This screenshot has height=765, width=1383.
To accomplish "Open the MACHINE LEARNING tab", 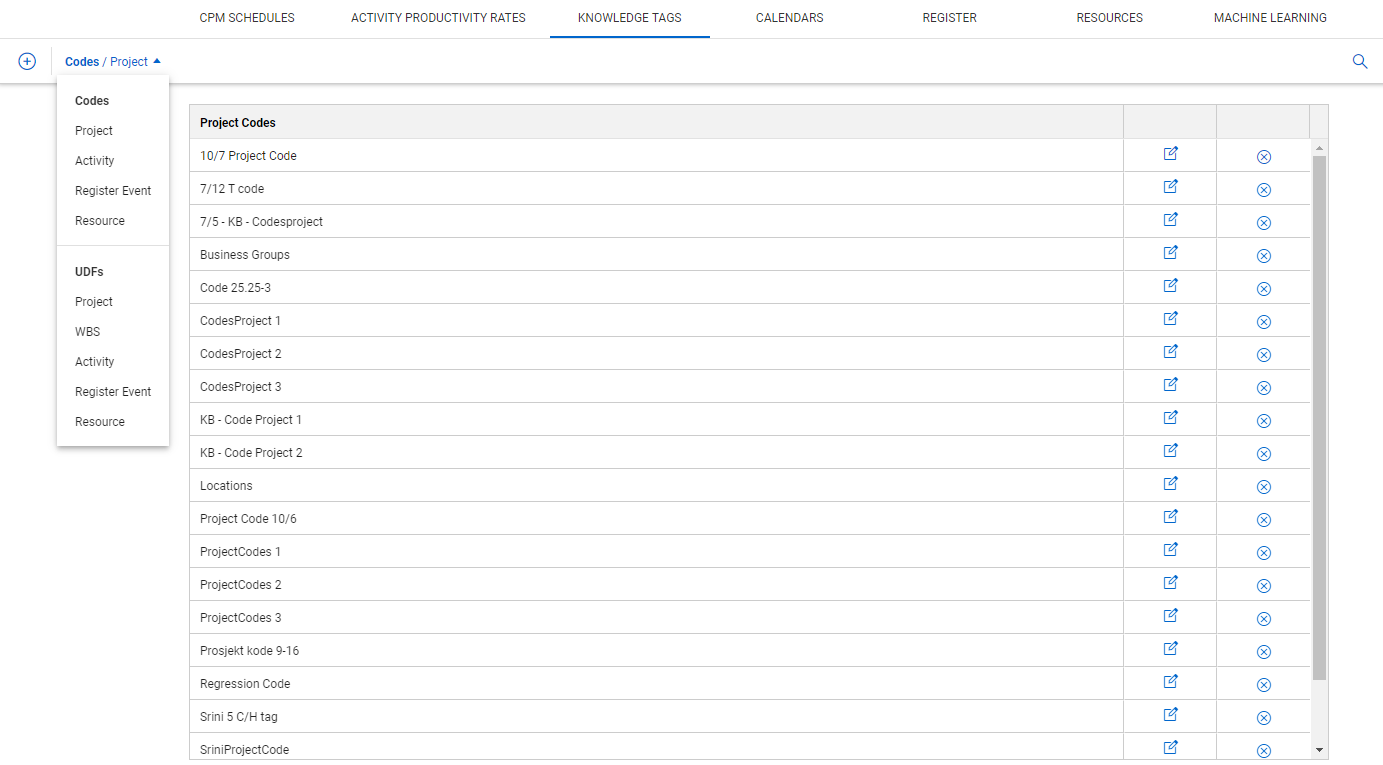I will [1270, 17].
